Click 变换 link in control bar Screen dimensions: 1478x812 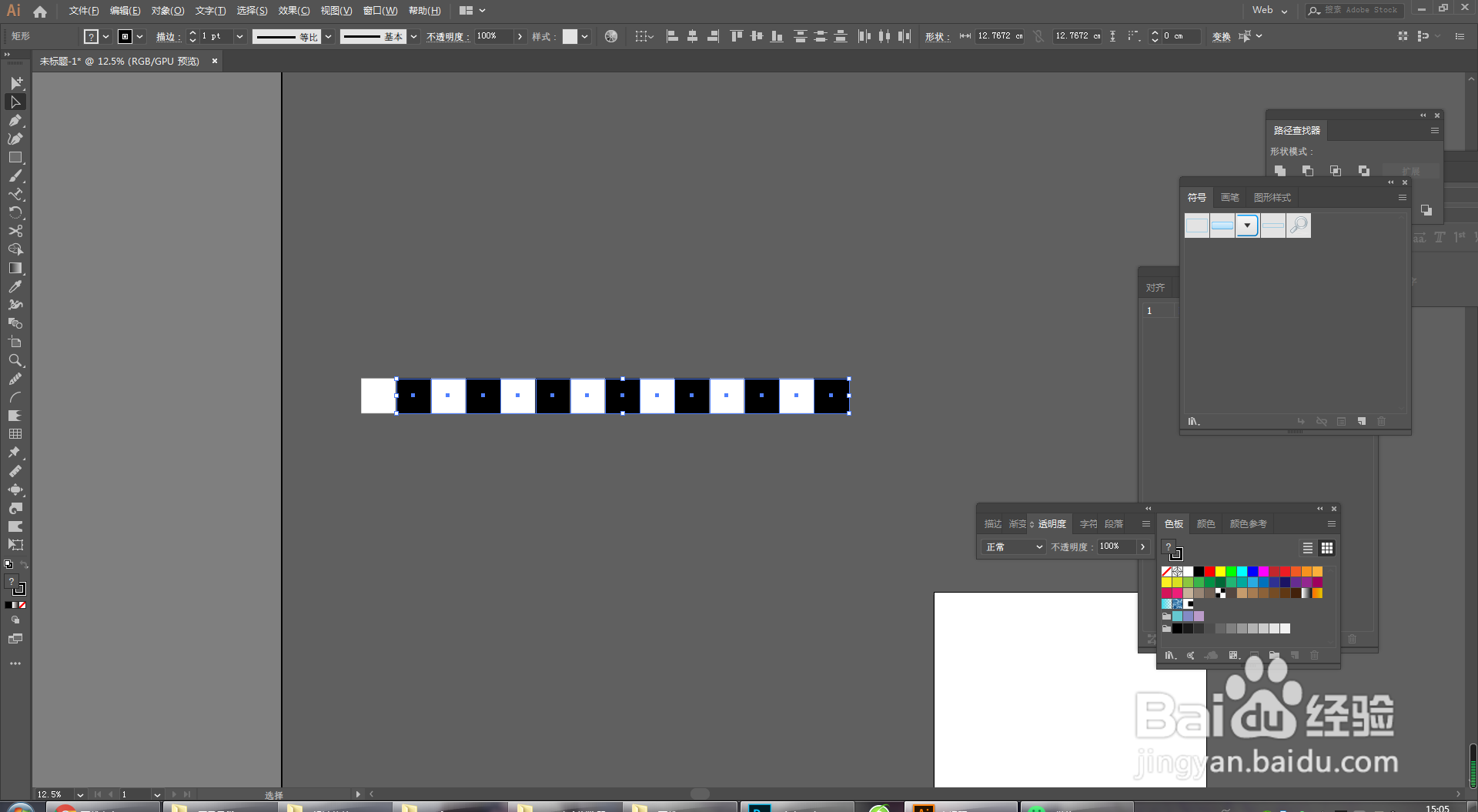(x=1221, y=37)
